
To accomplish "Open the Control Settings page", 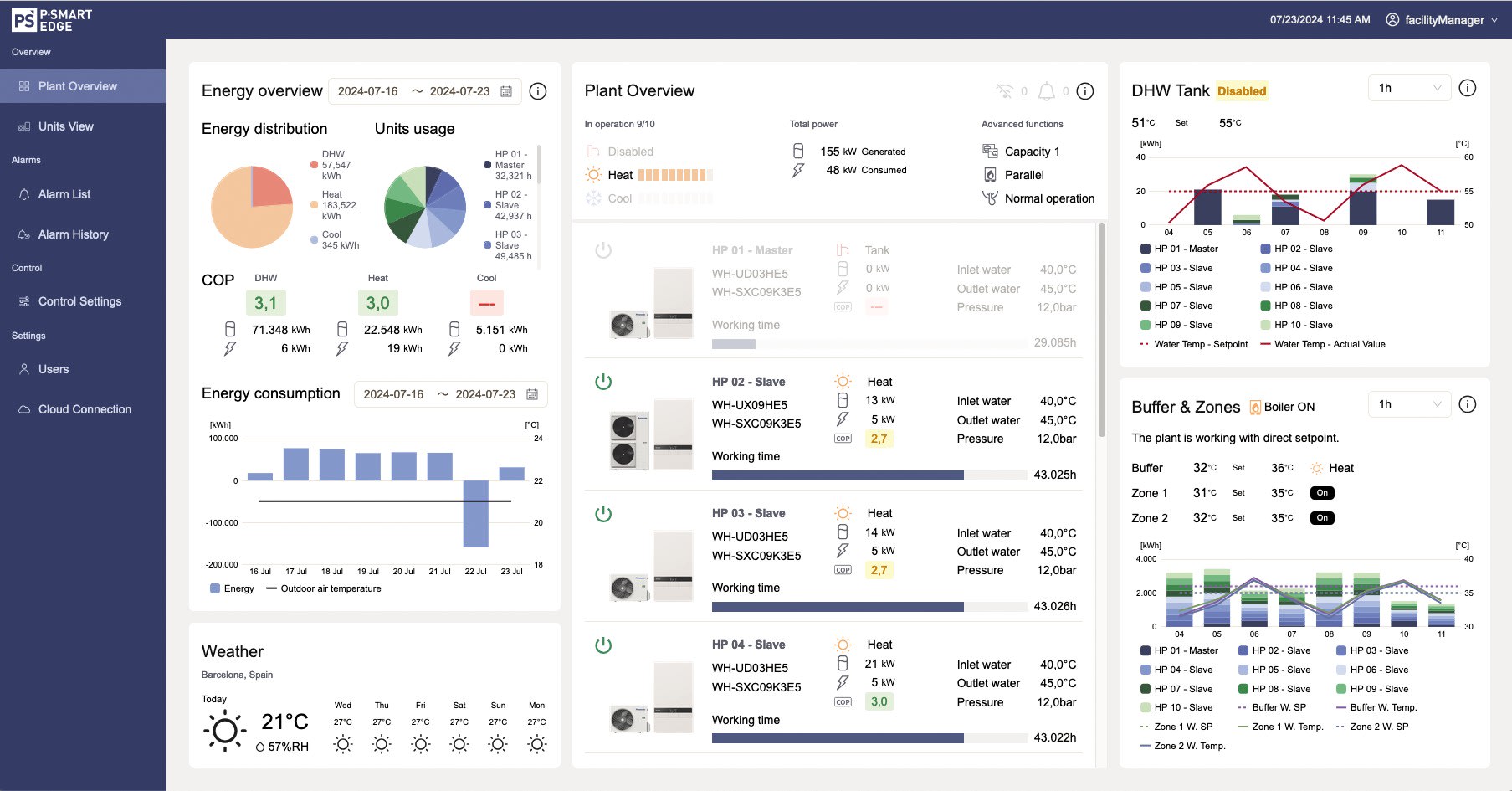I will coord(79,301).
